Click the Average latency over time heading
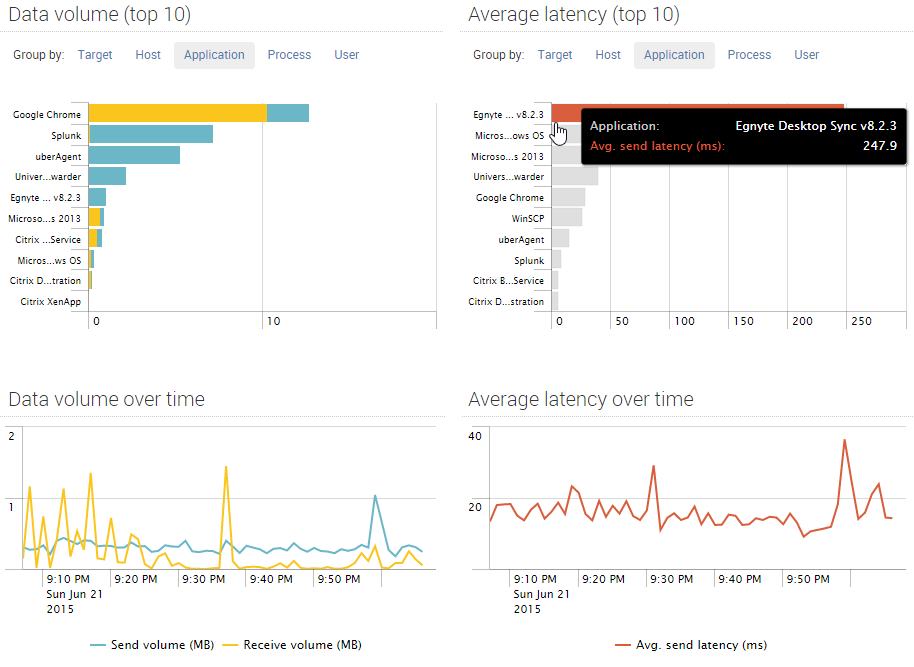914x667 pixels. click(581, 399)
